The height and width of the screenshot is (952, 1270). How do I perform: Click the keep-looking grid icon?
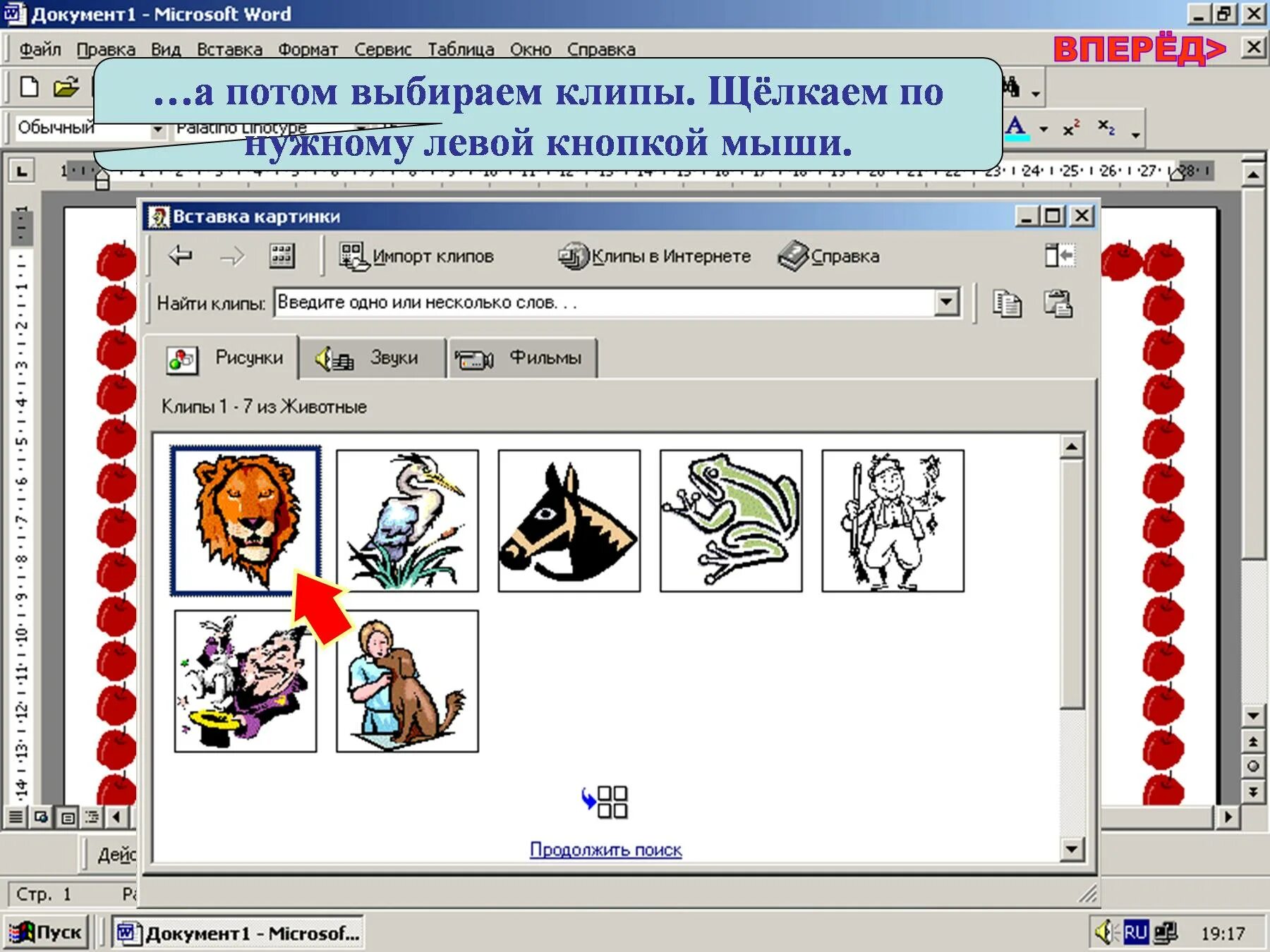tap(605, 803)
